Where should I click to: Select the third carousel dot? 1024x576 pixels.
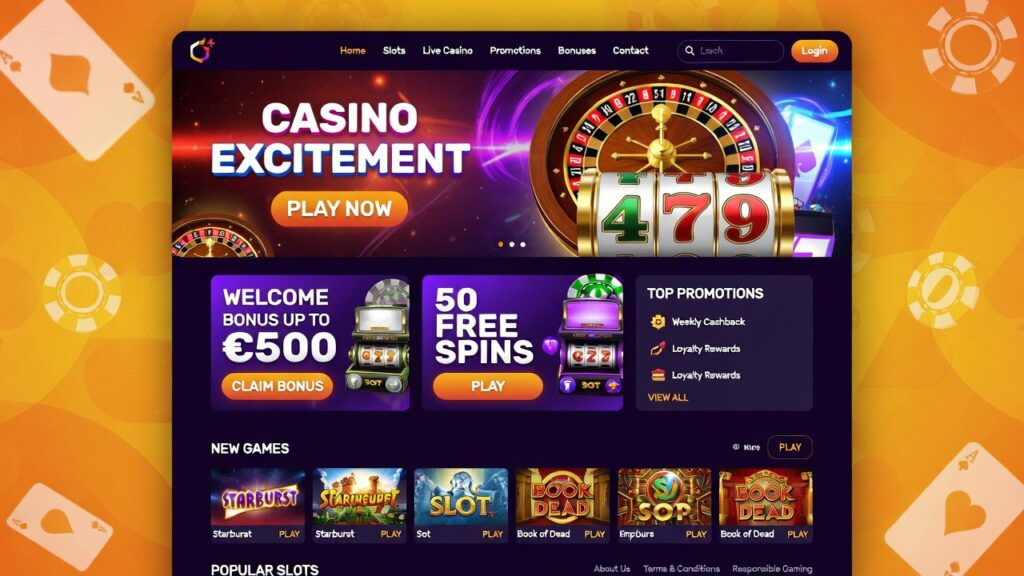(522, 244)
